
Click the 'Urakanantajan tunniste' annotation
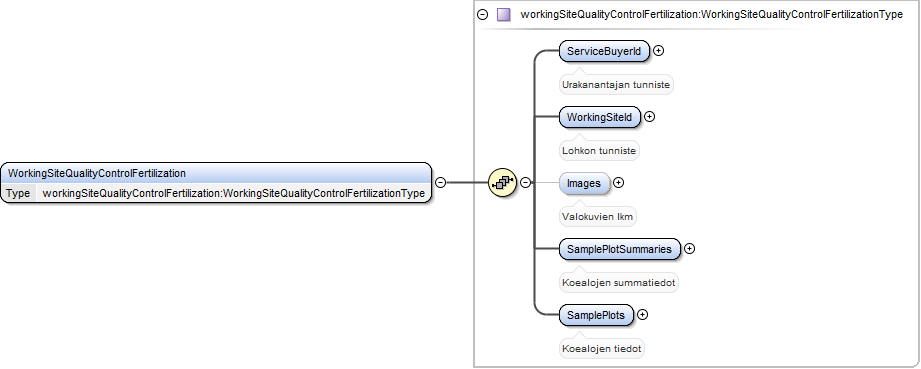(x=616, y=85)
